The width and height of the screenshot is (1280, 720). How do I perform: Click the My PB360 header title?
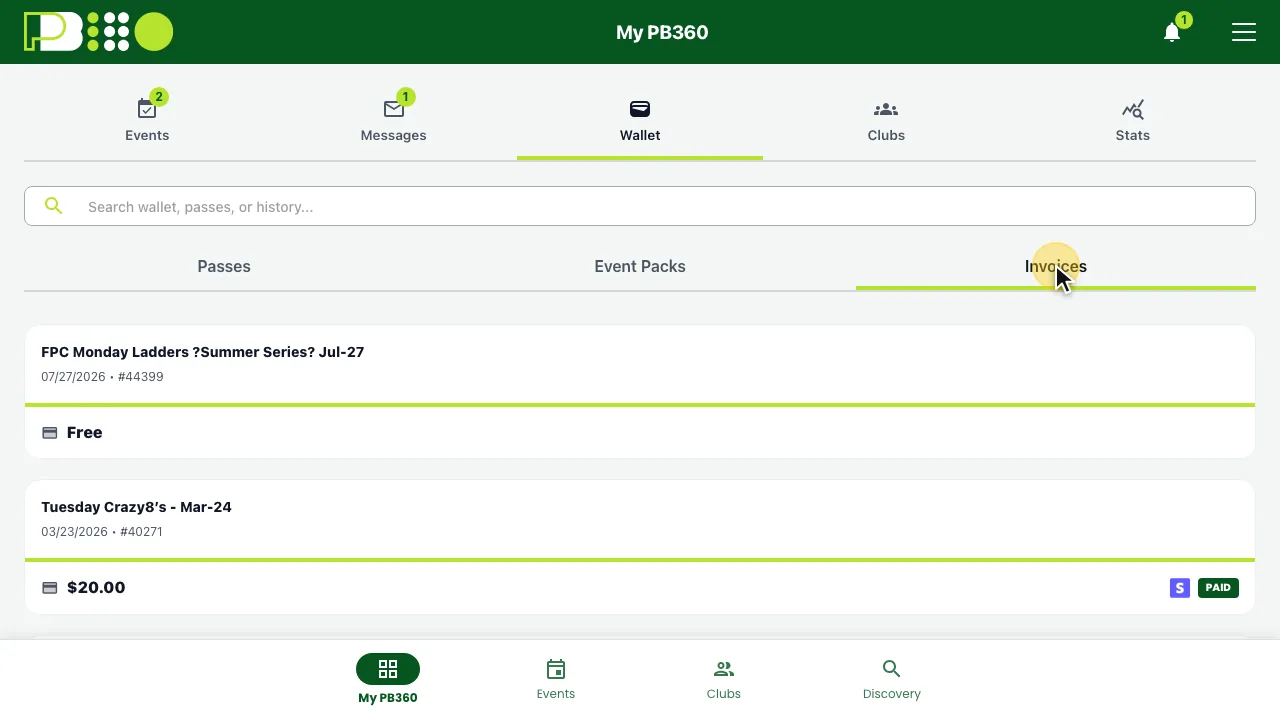point(662,32)
